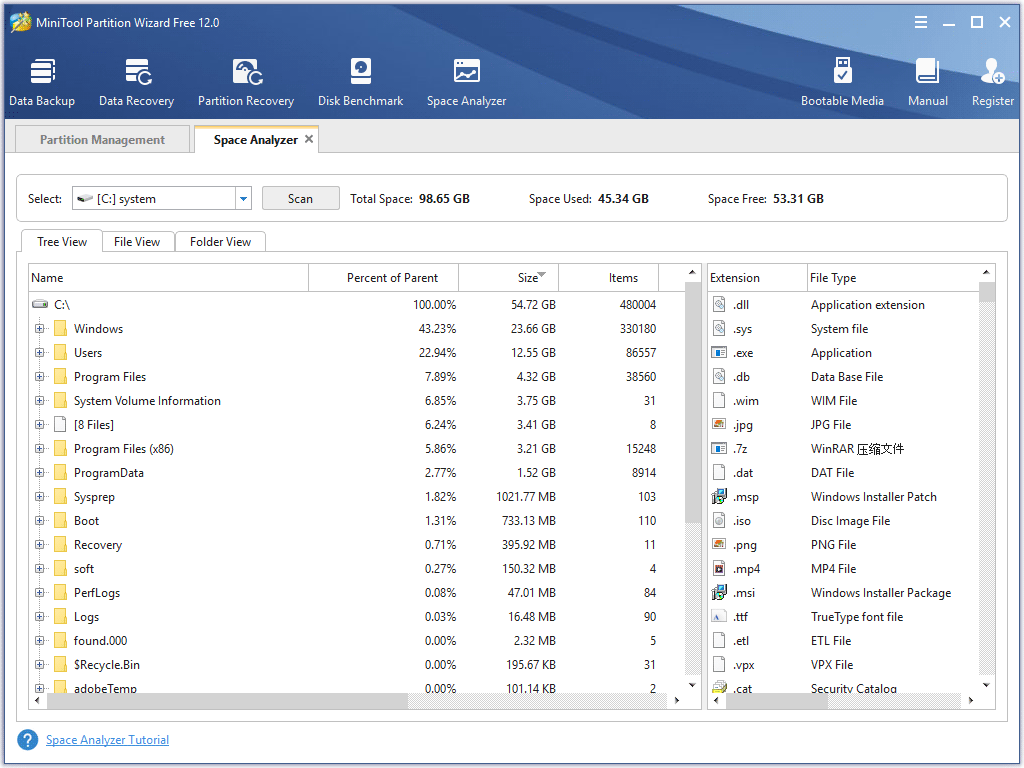The width and height of the screenshot is (1024, 768).
Task: Expand the ProgramData folder node
Action: point(39,473)
